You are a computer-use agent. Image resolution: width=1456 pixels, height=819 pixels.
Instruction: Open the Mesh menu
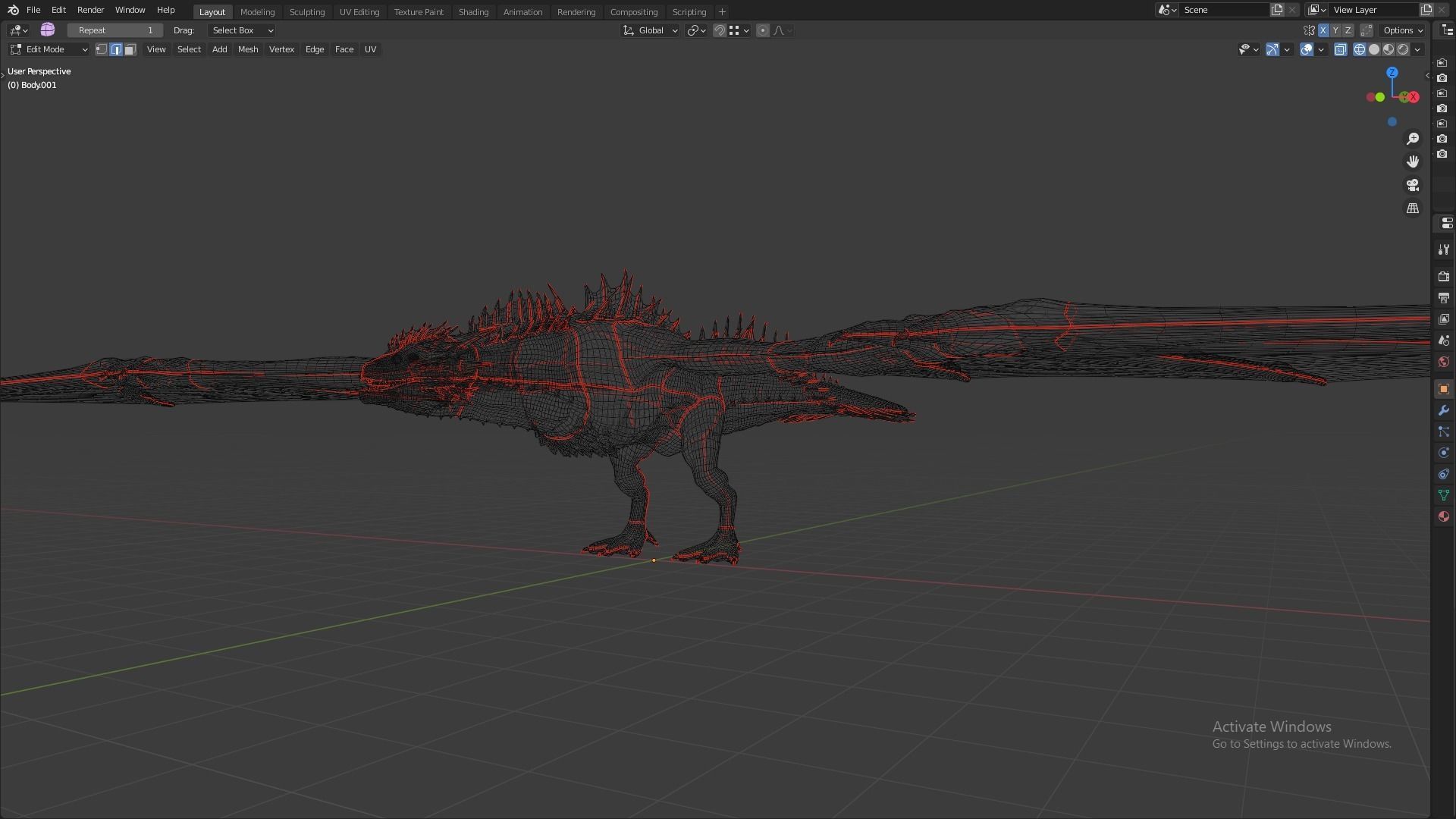[248, 49]
